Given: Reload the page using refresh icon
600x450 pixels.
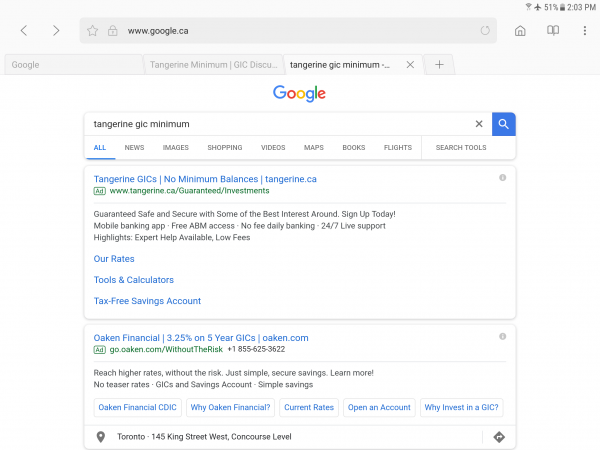Looking at the screenshot, I should [x=485, y=31].
